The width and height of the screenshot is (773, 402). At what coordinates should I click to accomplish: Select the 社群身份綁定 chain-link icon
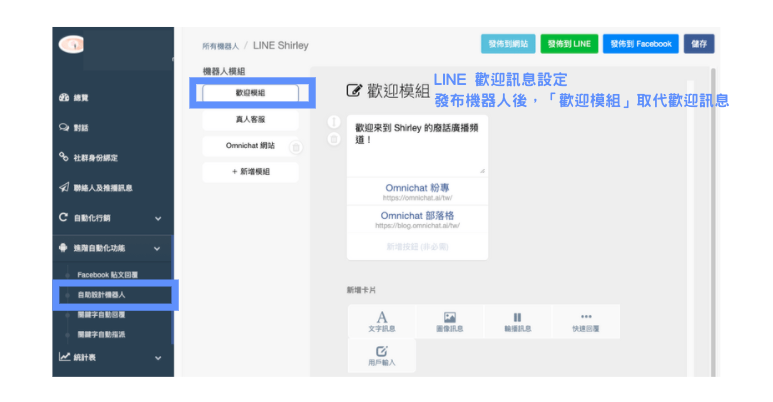[x=64, y=157]
